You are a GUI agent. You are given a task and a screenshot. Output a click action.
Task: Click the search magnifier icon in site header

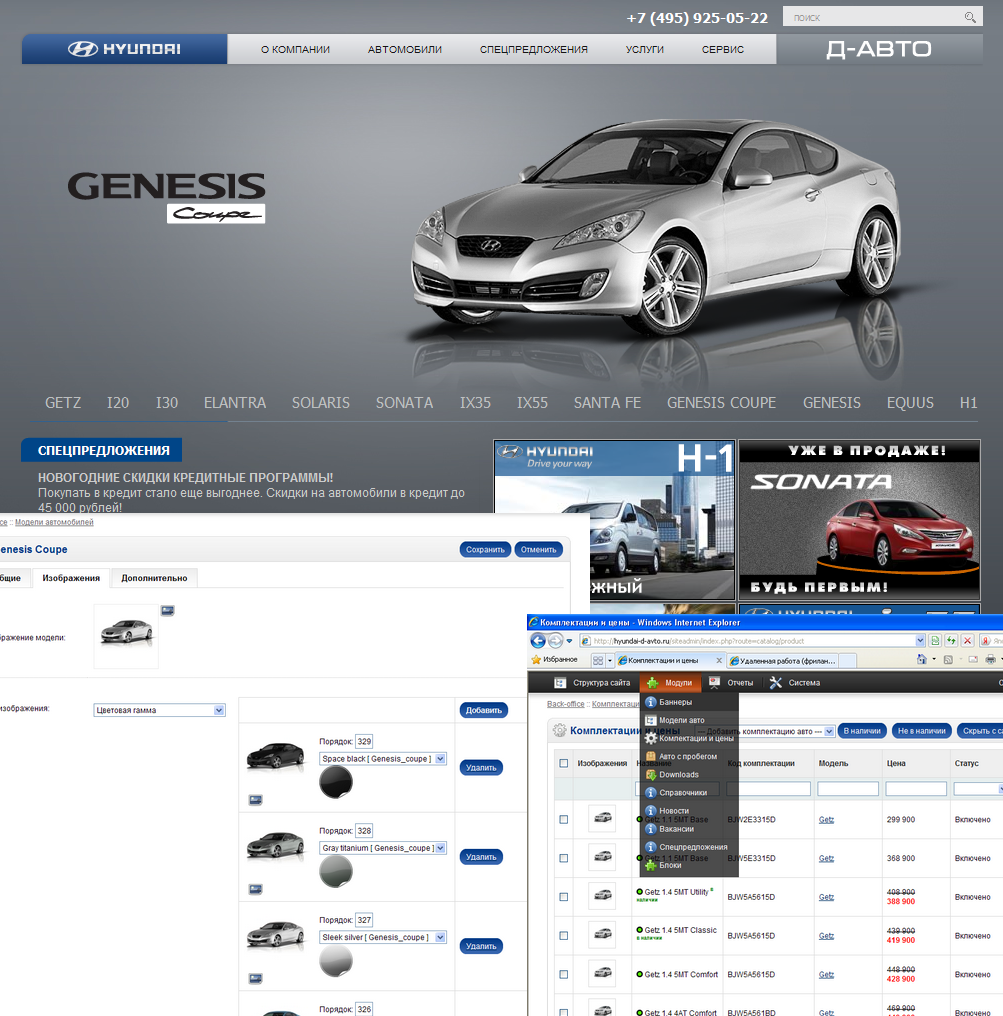969,17
